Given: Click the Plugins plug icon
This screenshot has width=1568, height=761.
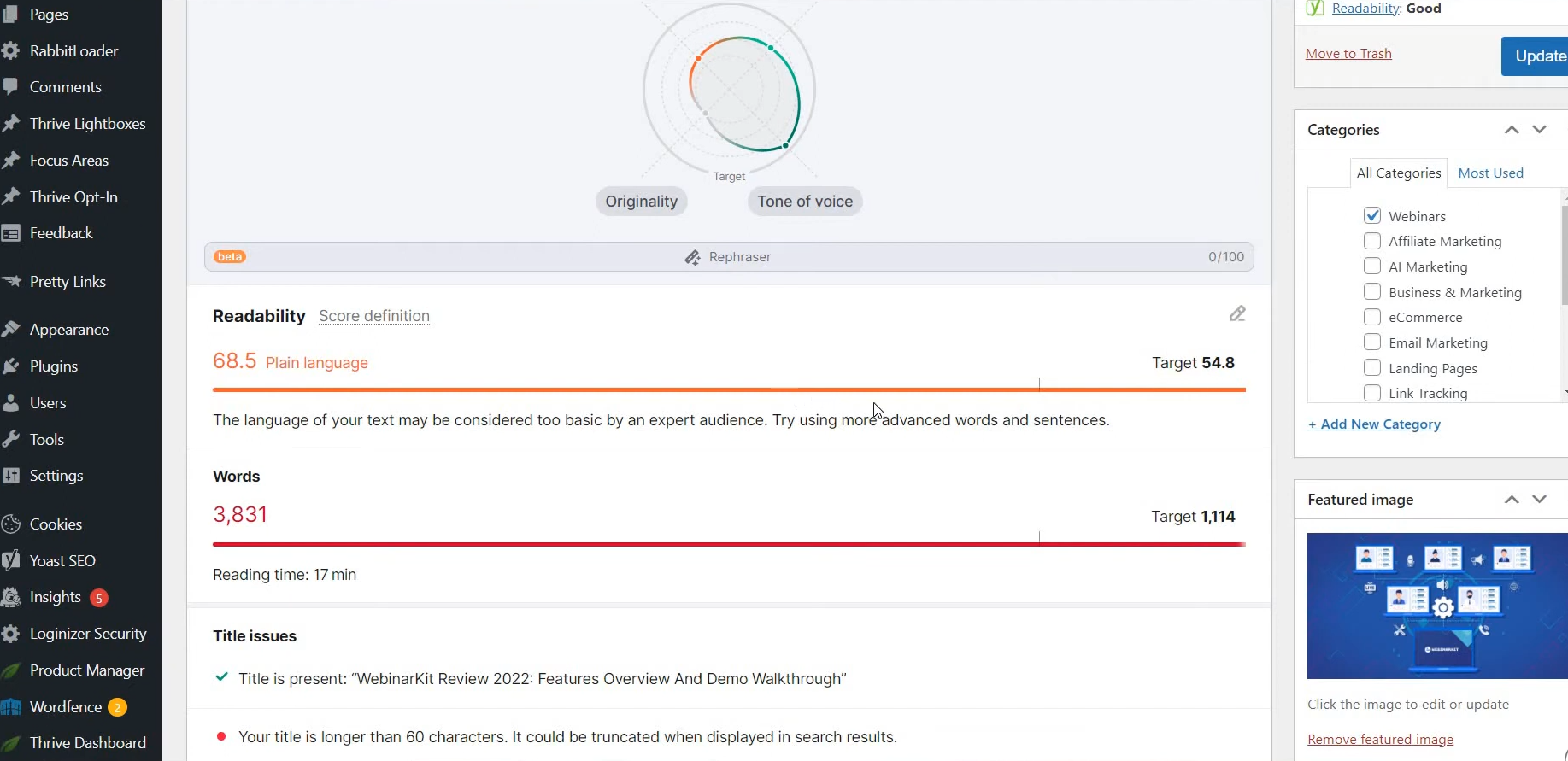Looking at the screenshot, I should coord(10,366).
